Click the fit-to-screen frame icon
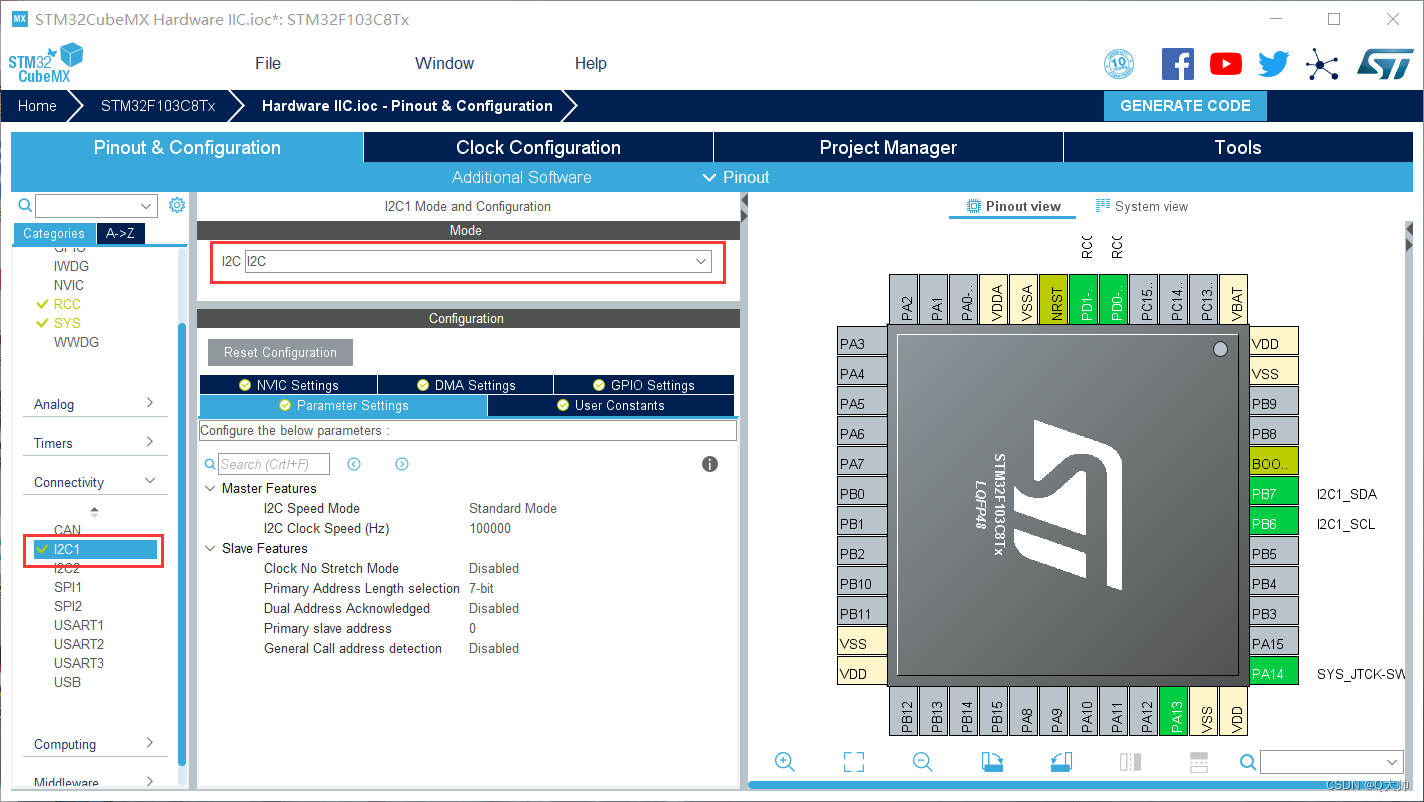 853,762
